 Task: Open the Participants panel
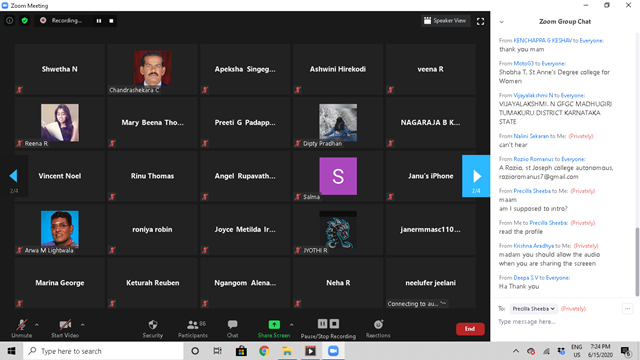click(193, 329)
